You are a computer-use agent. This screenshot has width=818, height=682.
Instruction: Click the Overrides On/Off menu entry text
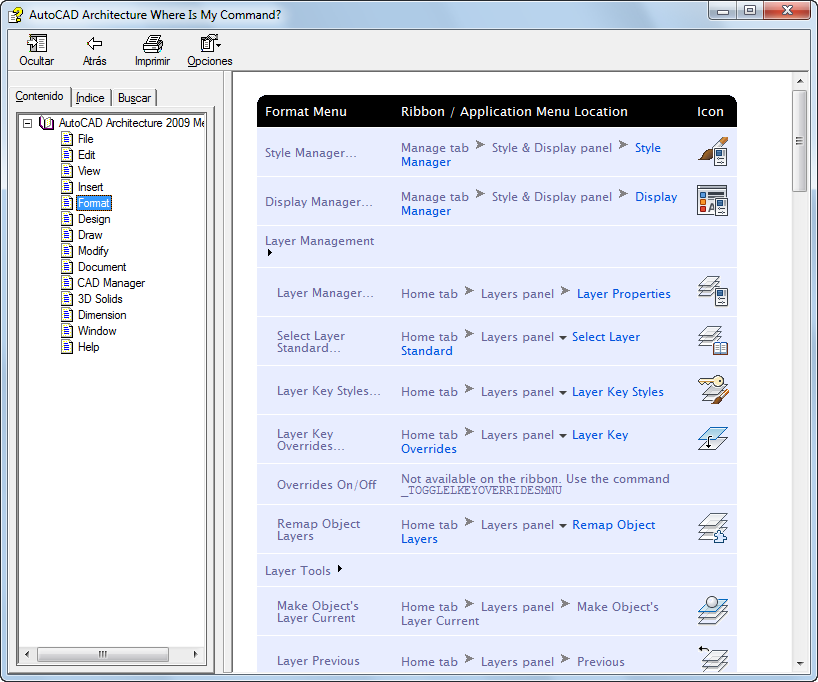pyautogui.click(x=327, y=485)
